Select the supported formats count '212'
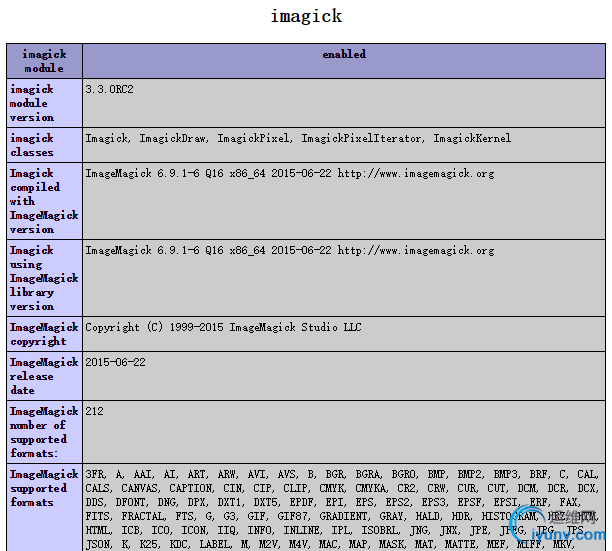Screen dimensions: 612x551 pos(94,411)
